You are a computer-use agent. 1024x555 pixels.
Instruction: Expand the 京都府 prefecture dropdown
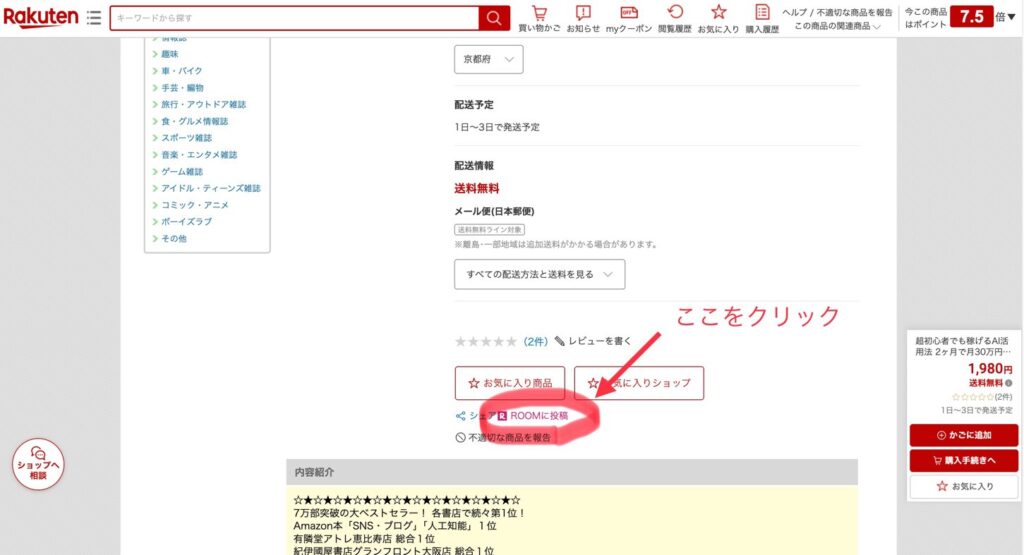[488, 60]
